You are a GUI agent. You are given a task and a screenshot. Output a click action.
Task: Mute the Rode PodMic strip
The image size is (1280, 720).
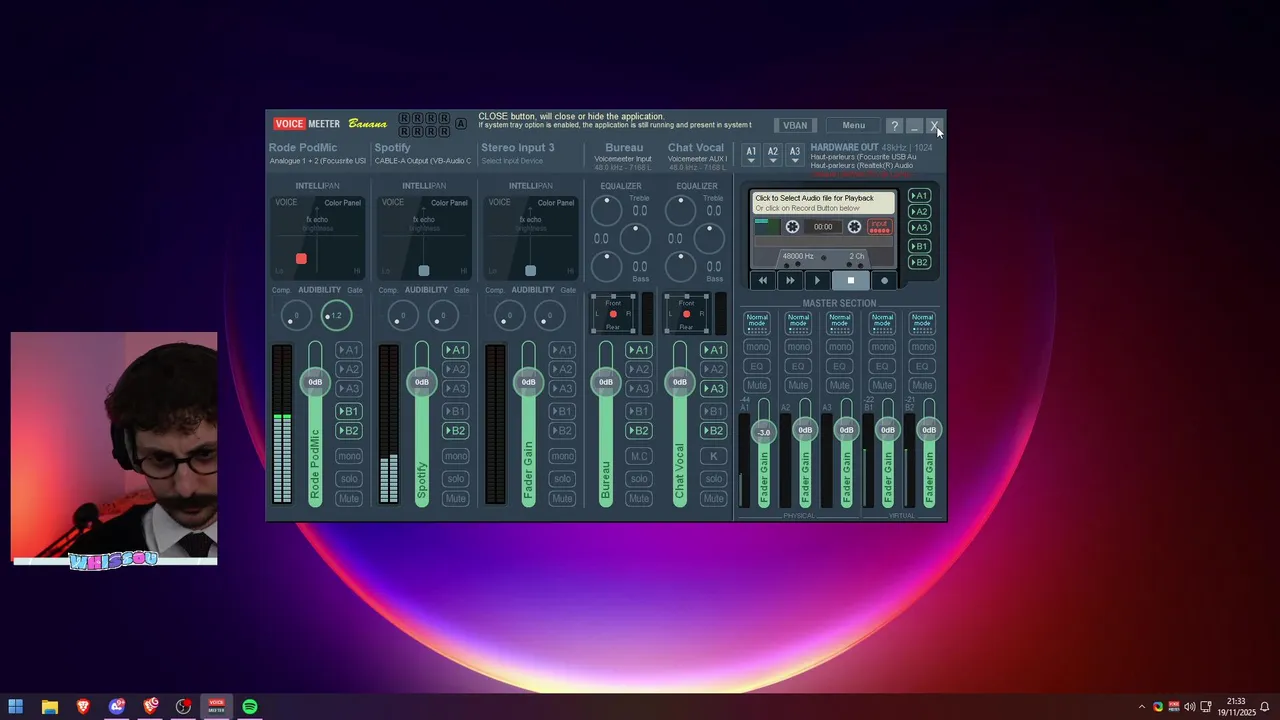coord(348,498)
